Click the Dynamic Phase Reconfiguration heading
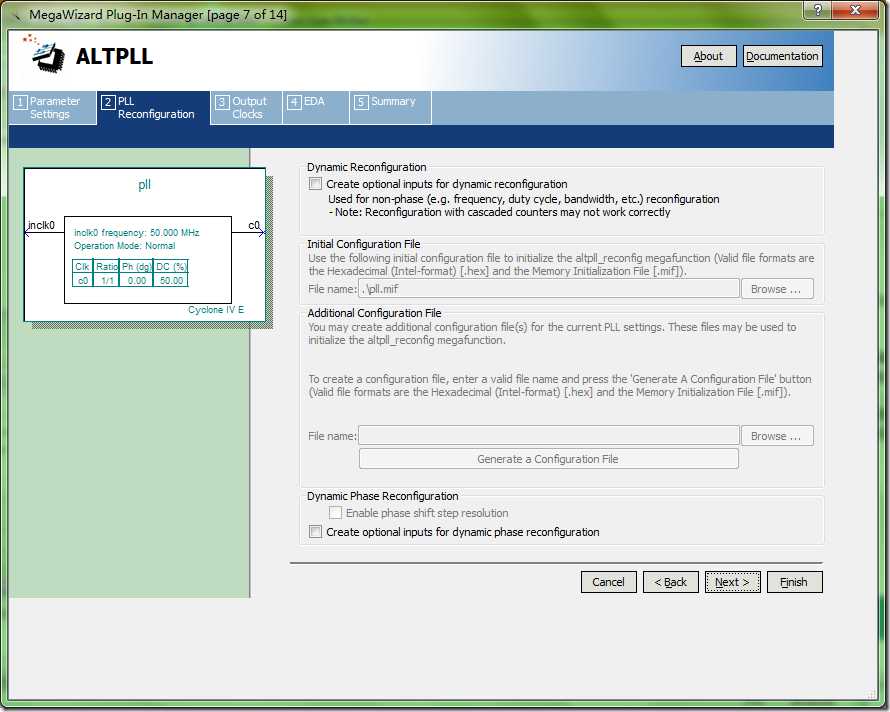 383,496
